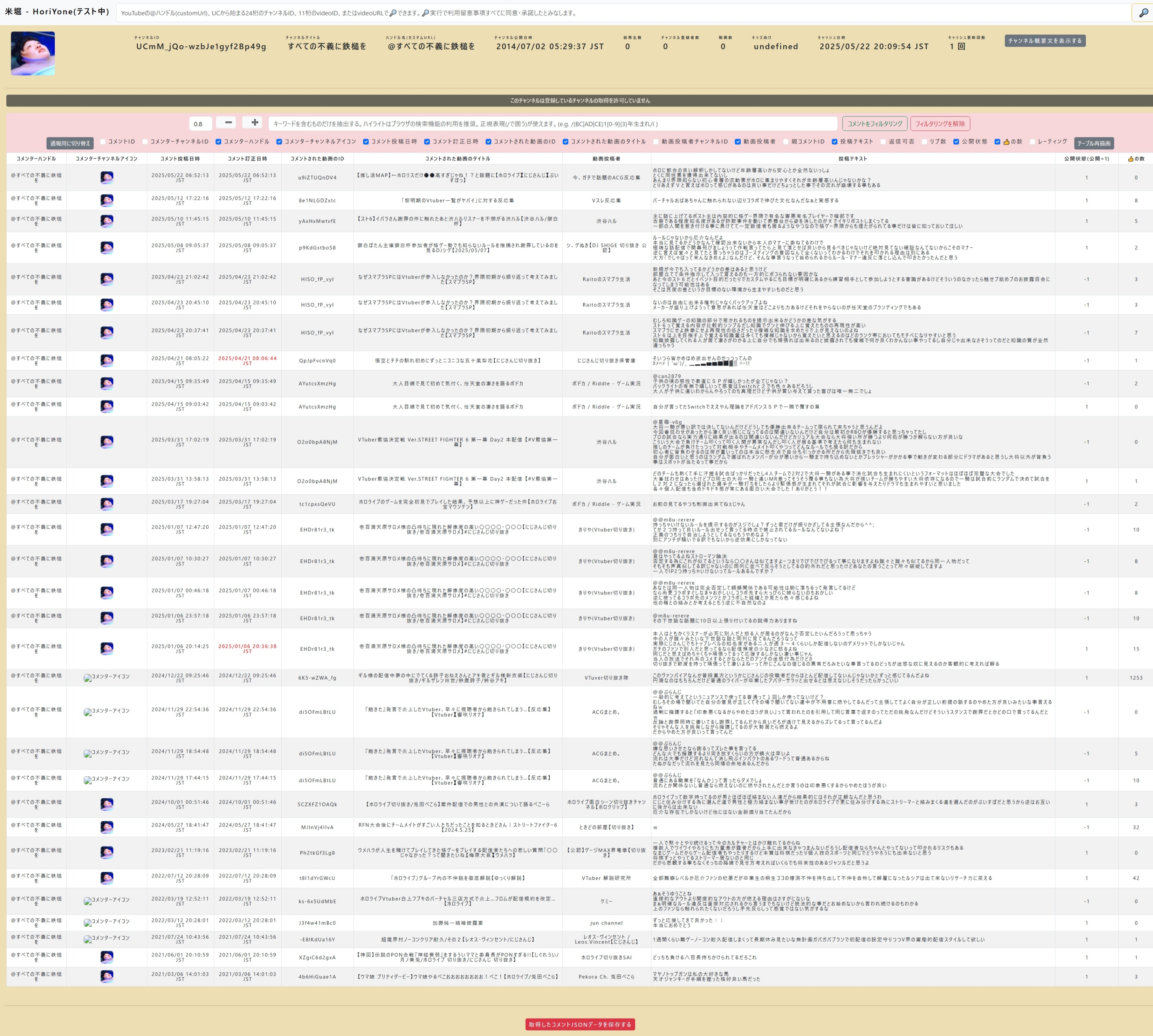This screenshot has height=1036, width=1153.
Task: Click the video ID cell u9iZTUQnDV4
Action: (x=317, y=178)
